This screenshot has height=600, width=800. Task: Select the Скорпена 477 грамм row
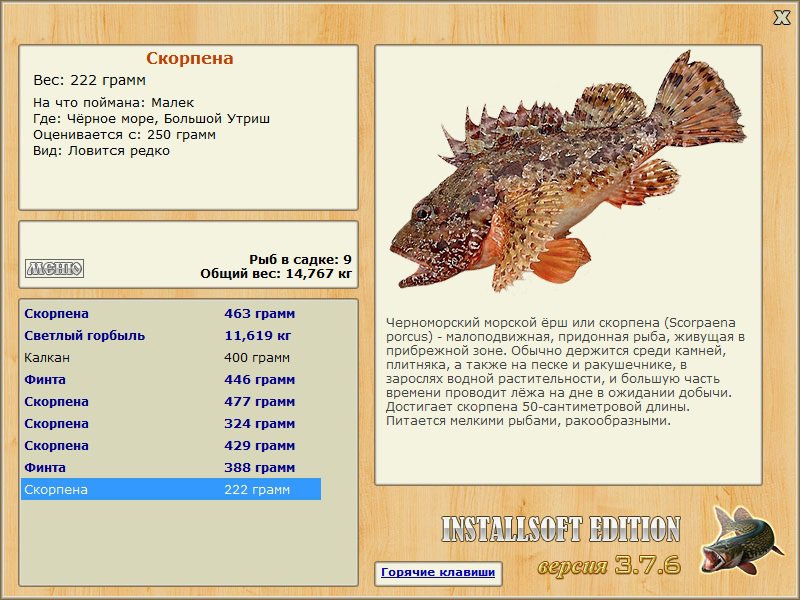click(x=171, y=401)
